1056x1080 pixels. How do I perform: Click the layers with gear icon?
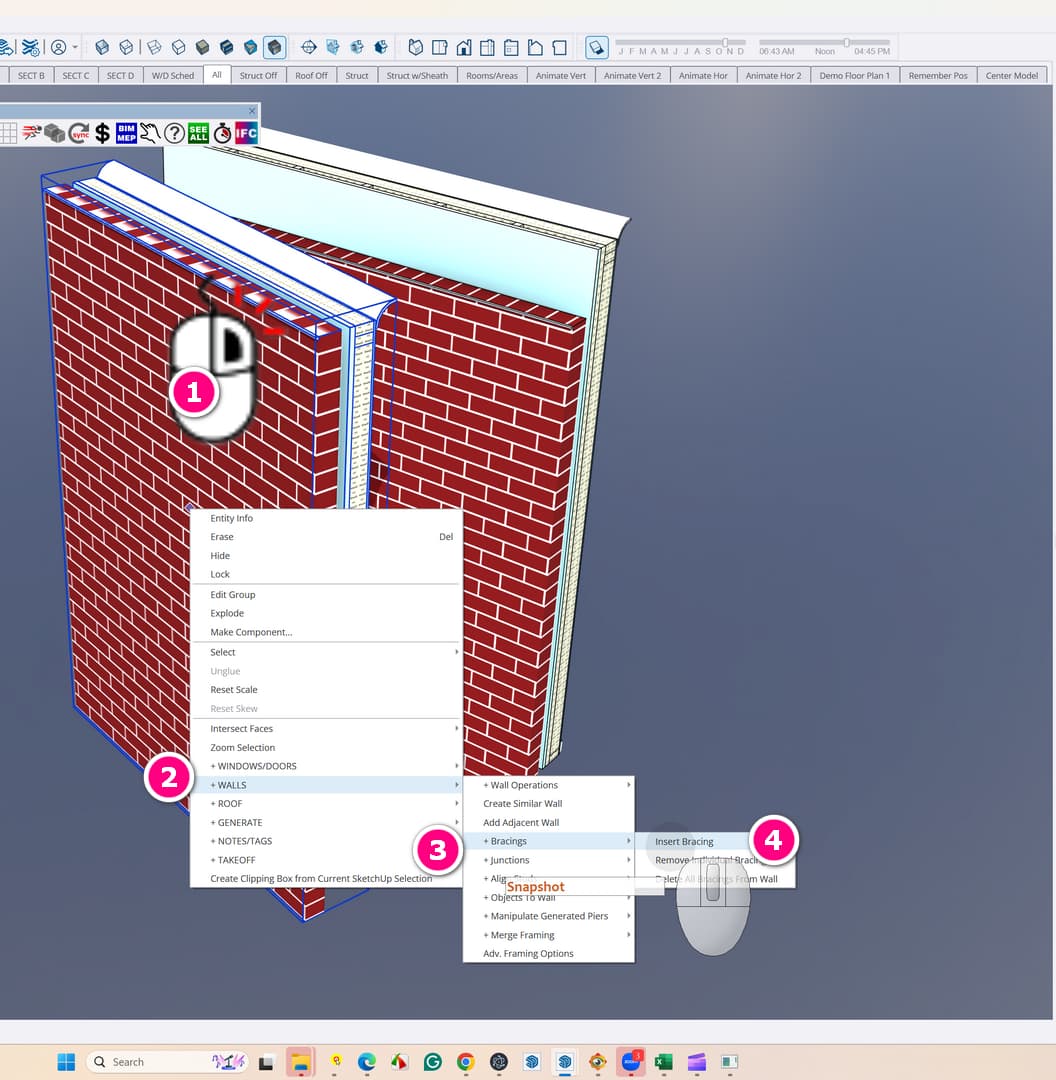30,47
